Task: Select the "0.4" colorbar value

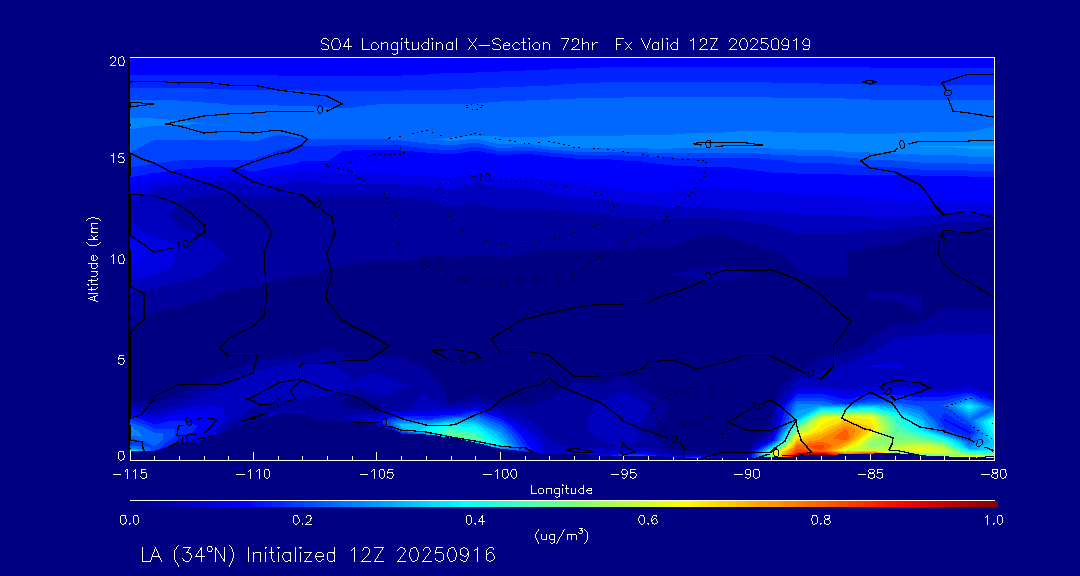Action: pos(476,520)
